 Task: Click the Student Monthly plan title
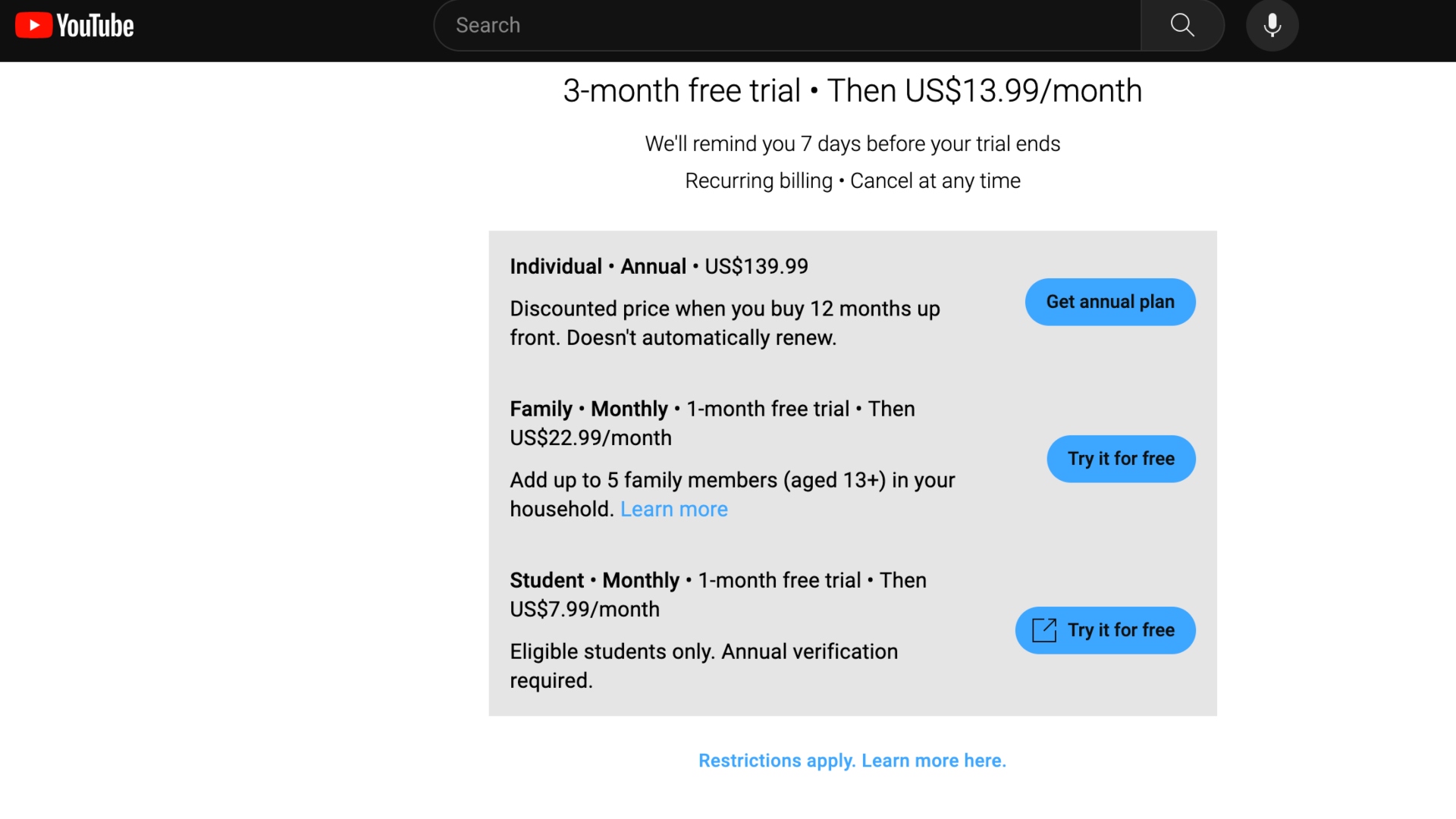pyautogui.click(x=717, y=595)
